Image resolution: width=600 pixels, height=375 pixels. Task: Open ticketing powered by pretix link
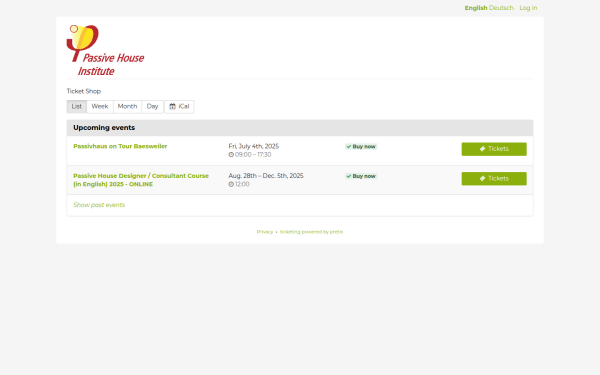[311, 232]
